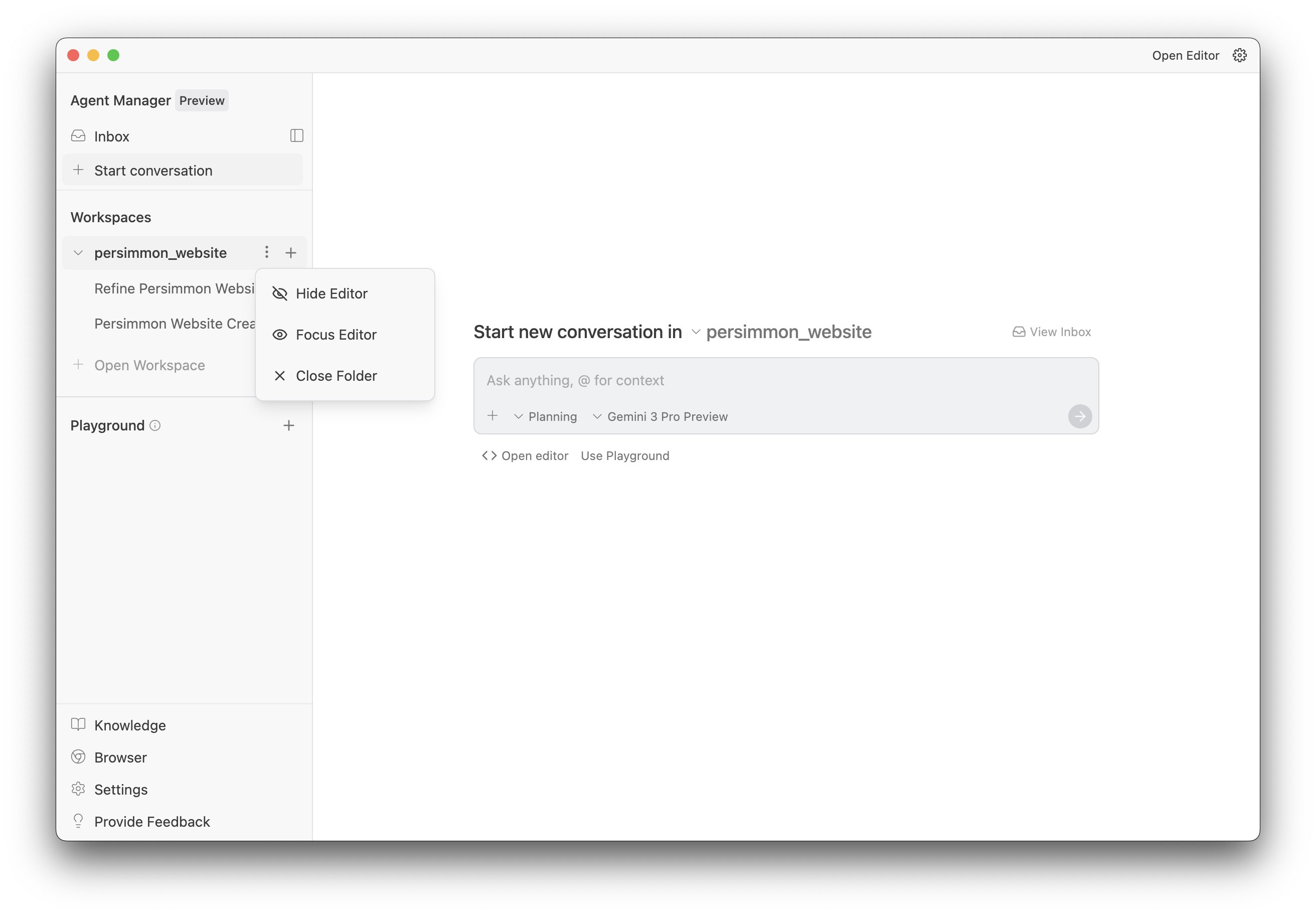Add a new Playground with the plus icon
The width and height of the screenshot is (1316, 915).
point(289,425)
